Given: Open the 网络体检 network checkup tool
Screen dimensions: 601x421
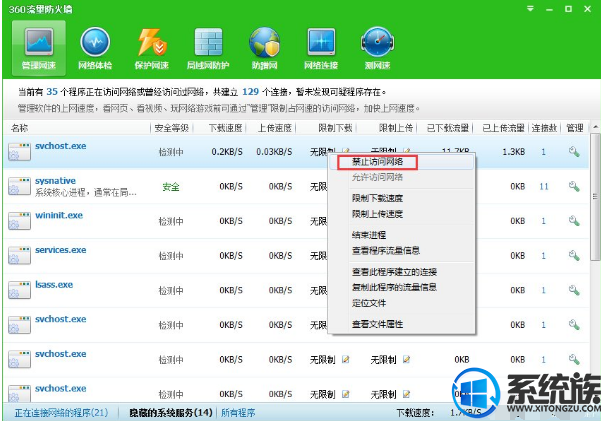Looking at the screenshot, I should (x=95, y=48).
